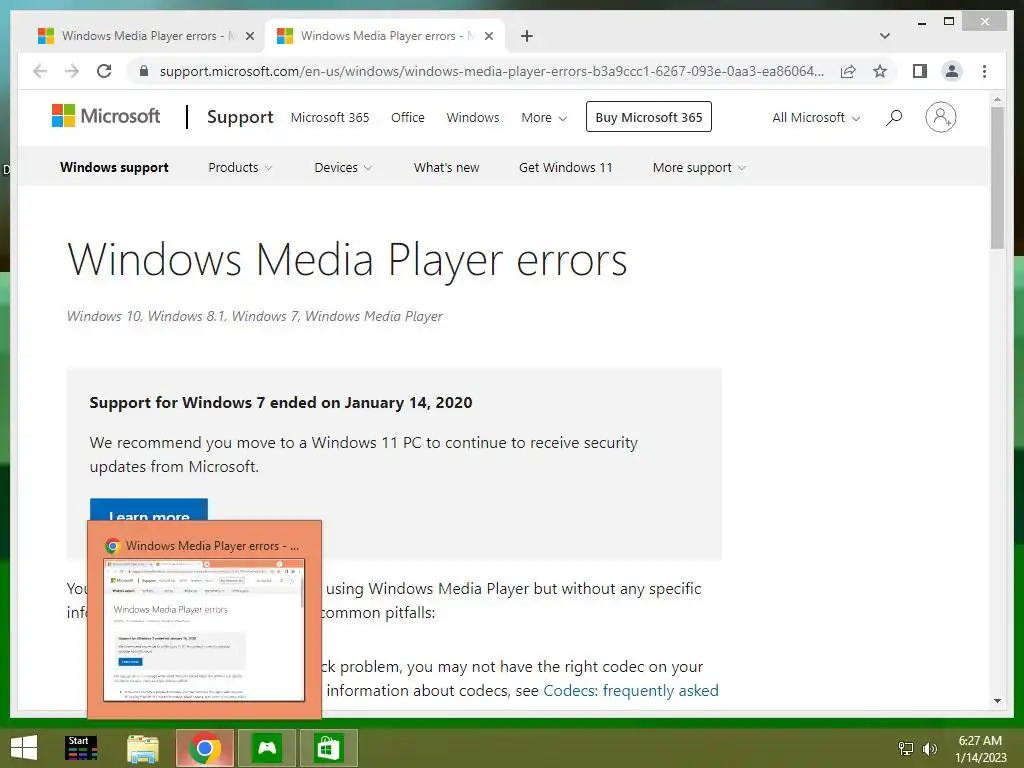This screenshot has height=768, width=1024.
Task: Click the page's vertical scrollbar thumb
Action: point(997,178)
